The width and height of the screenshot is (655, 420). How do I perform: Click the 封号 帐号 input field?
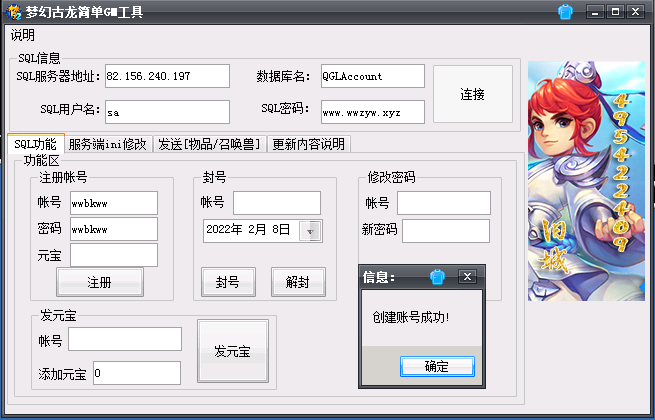[x=277, y=203]
